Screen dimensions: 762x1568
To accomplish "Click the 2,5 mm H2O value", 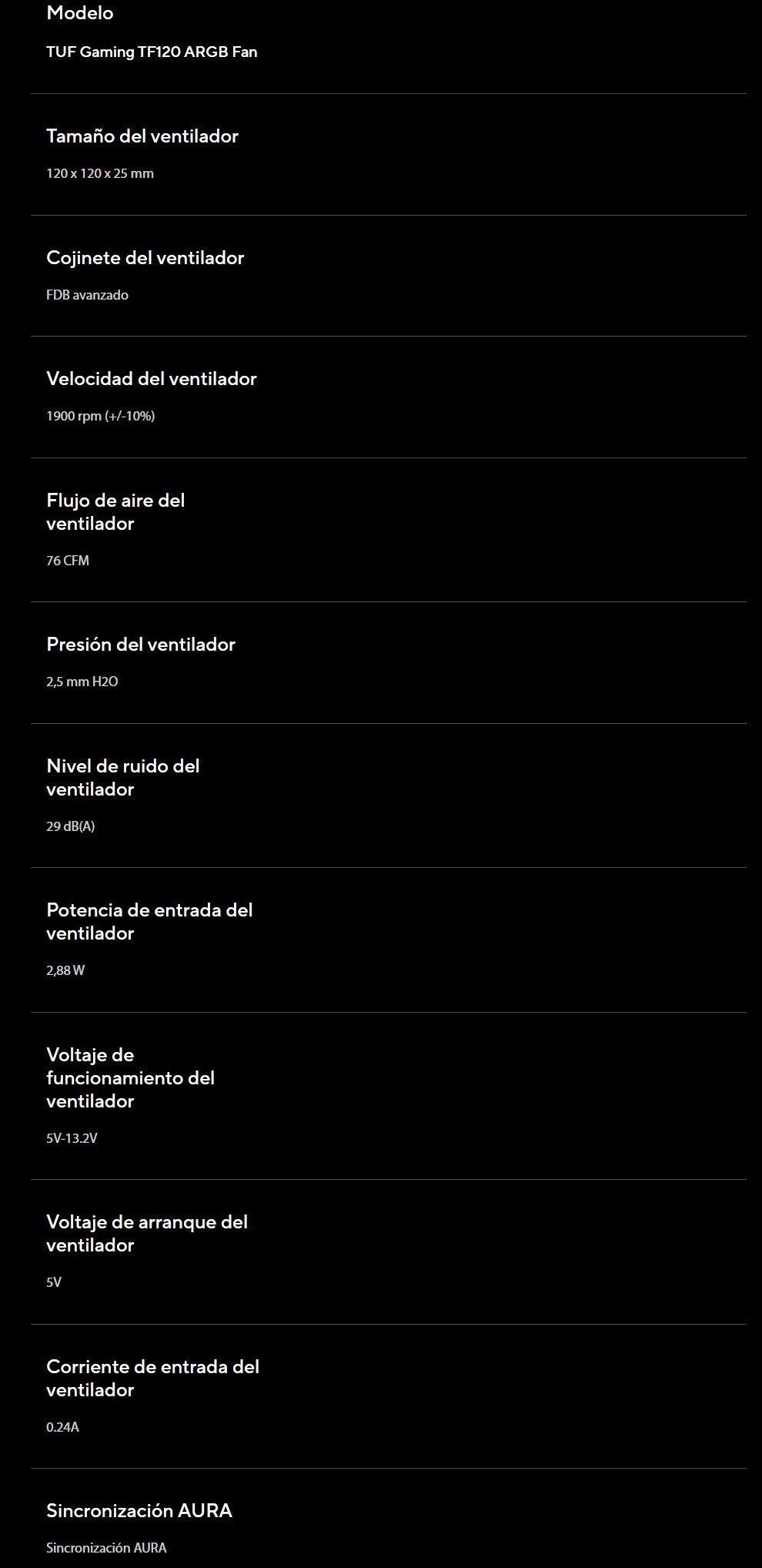I will [x=82, y=682].
